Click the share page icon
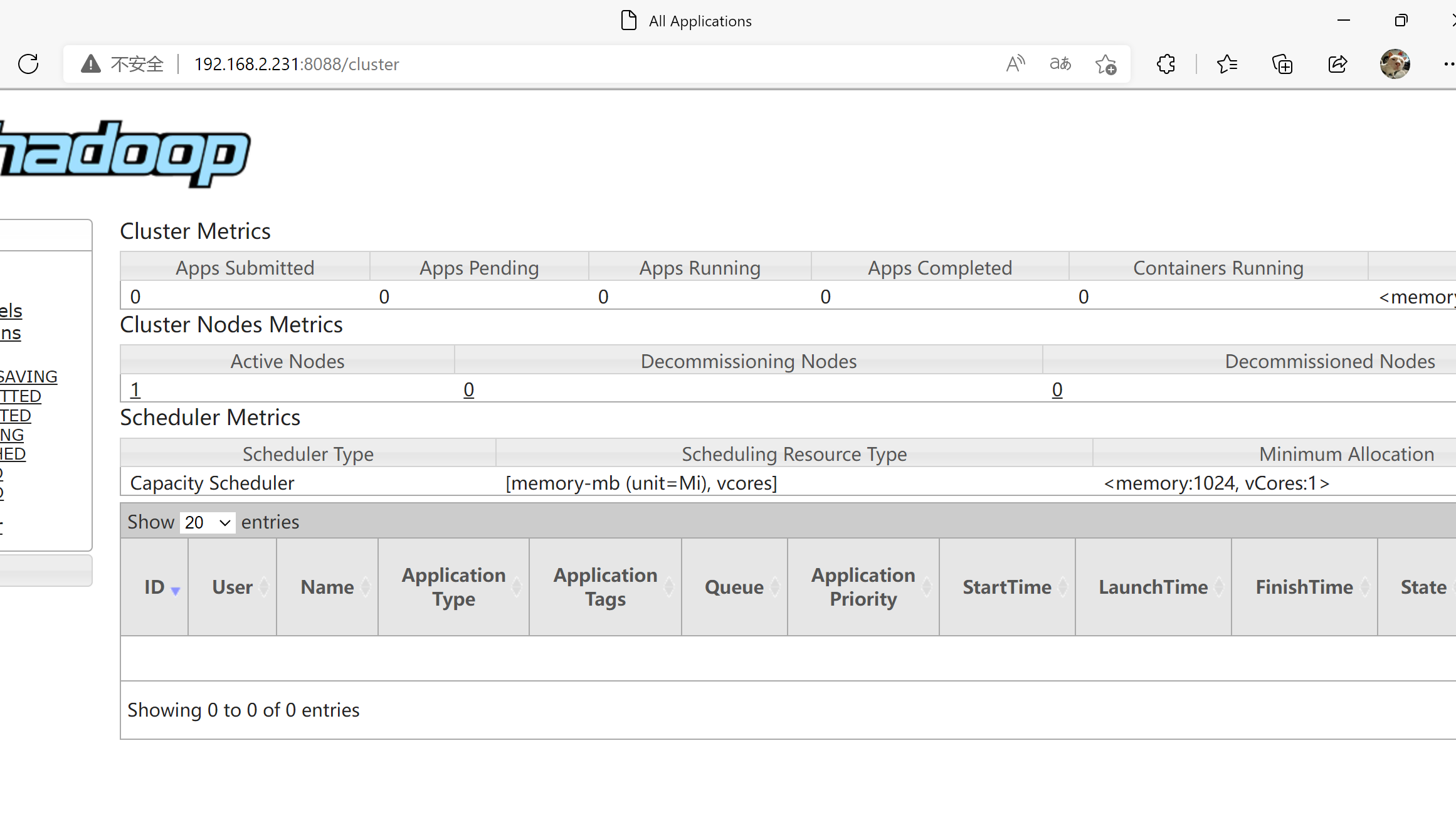The height and width of the screenshot is (832, 1456). click(x=1337, y=64)
